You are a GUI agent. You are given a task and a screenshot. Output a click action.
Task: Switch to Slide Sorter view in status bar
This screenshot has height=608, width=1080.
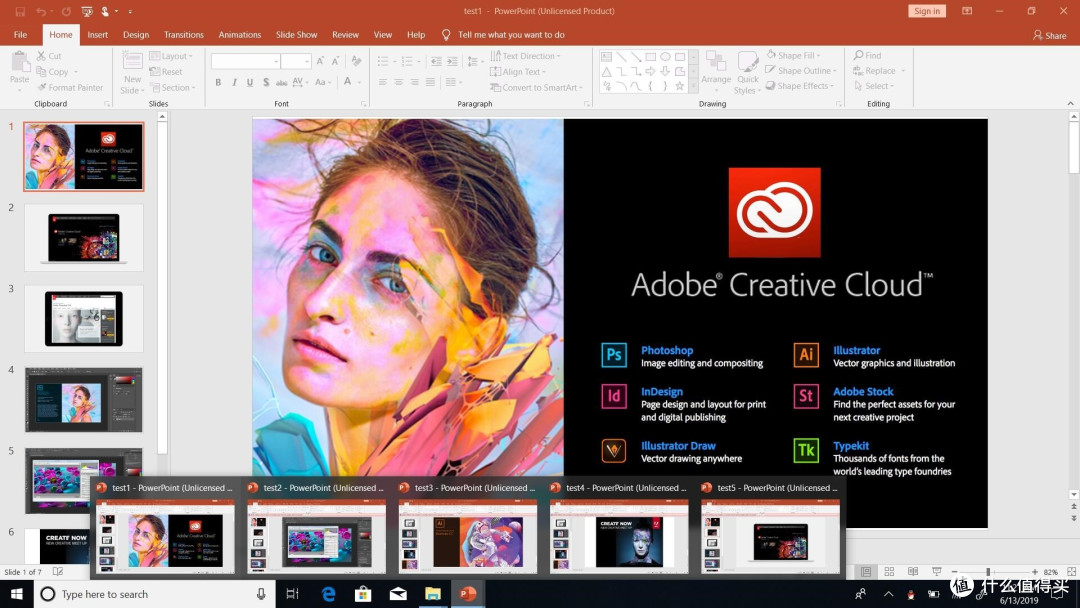coord(889,572)
